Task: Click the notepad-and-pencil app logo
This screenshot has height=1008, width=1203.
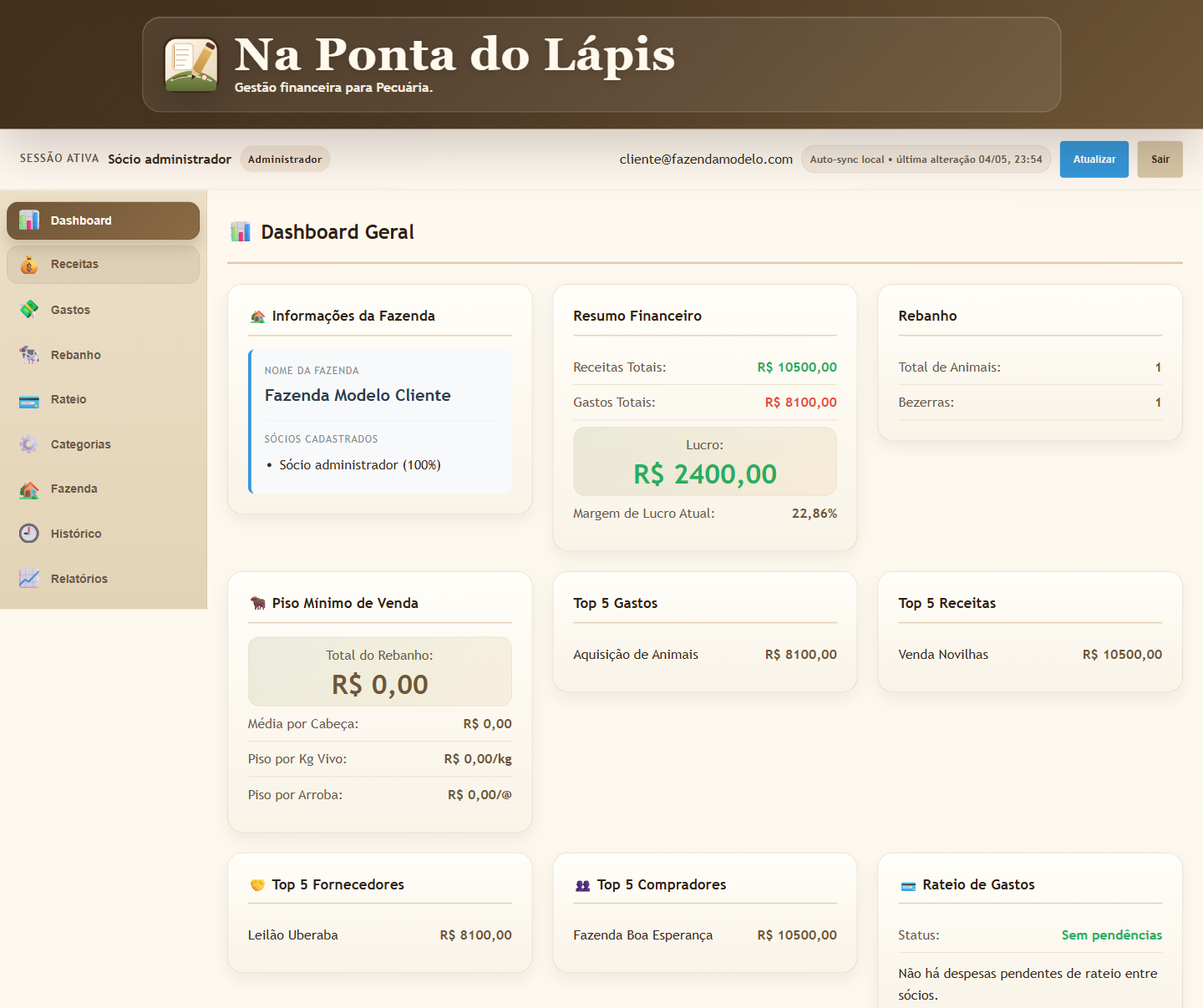Action: click(191, 64)
